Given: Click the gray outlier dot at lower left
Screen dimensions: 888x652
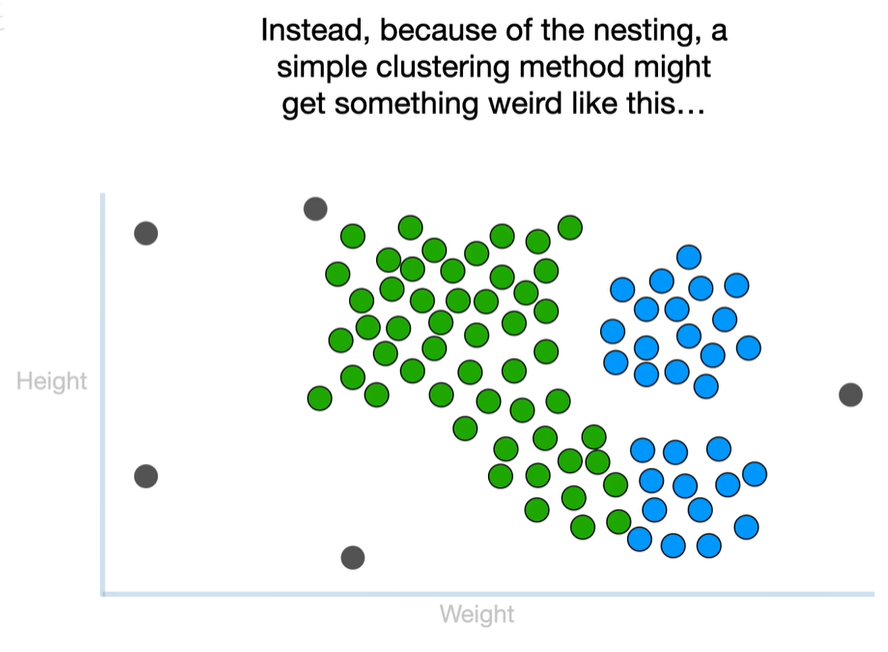Looking at the screenshot, I should [146, 475].
